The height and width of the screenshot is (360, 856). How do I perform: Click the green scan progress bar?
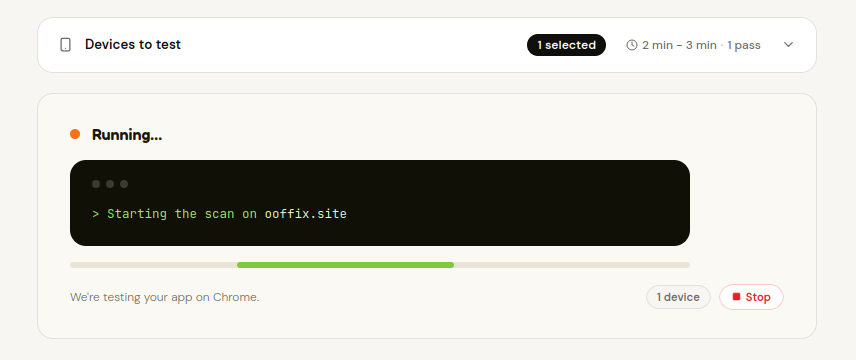(x=345, y=265)
